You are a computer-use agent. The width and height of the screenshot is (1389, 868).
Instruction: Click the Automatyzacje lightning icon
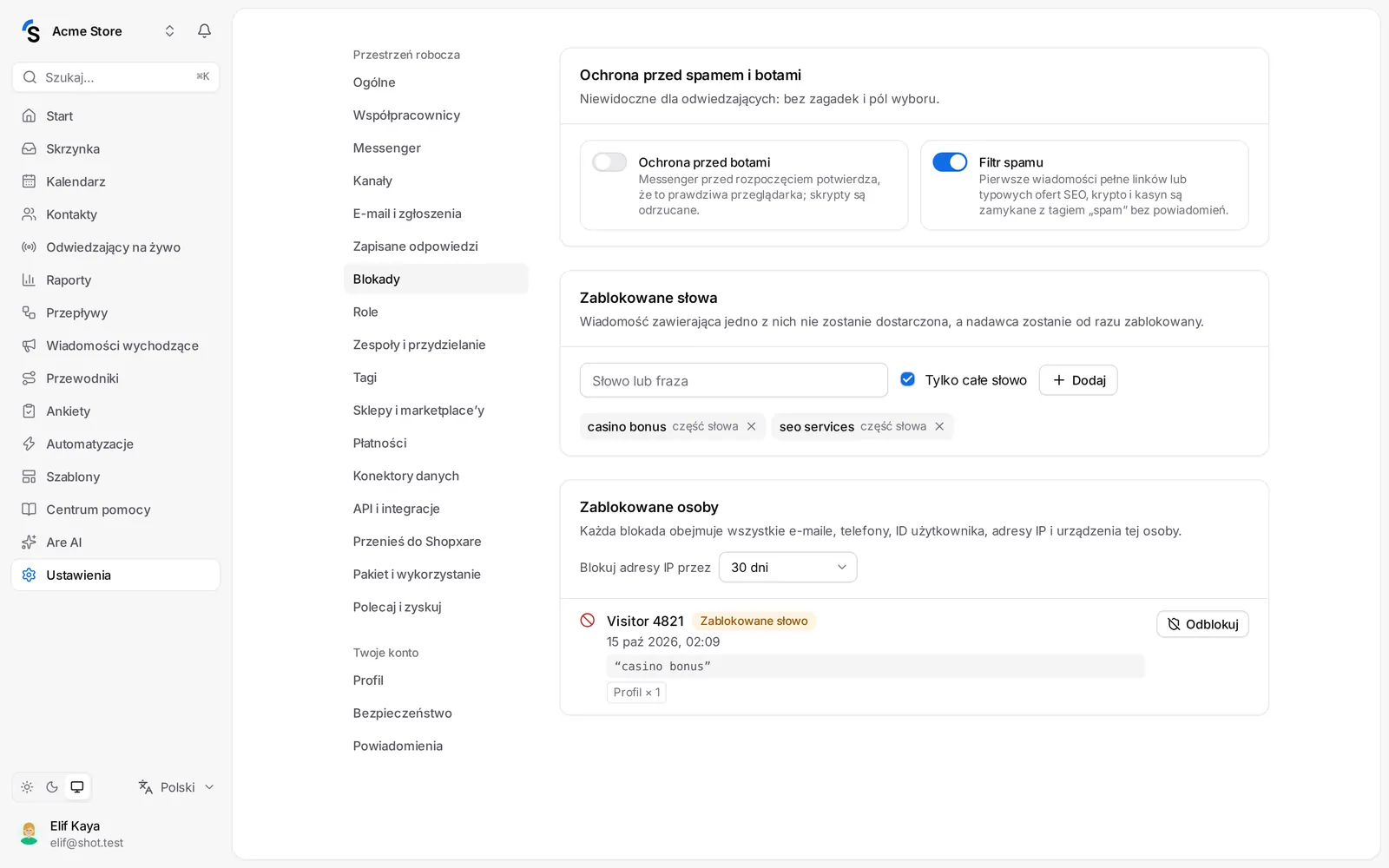29,444
